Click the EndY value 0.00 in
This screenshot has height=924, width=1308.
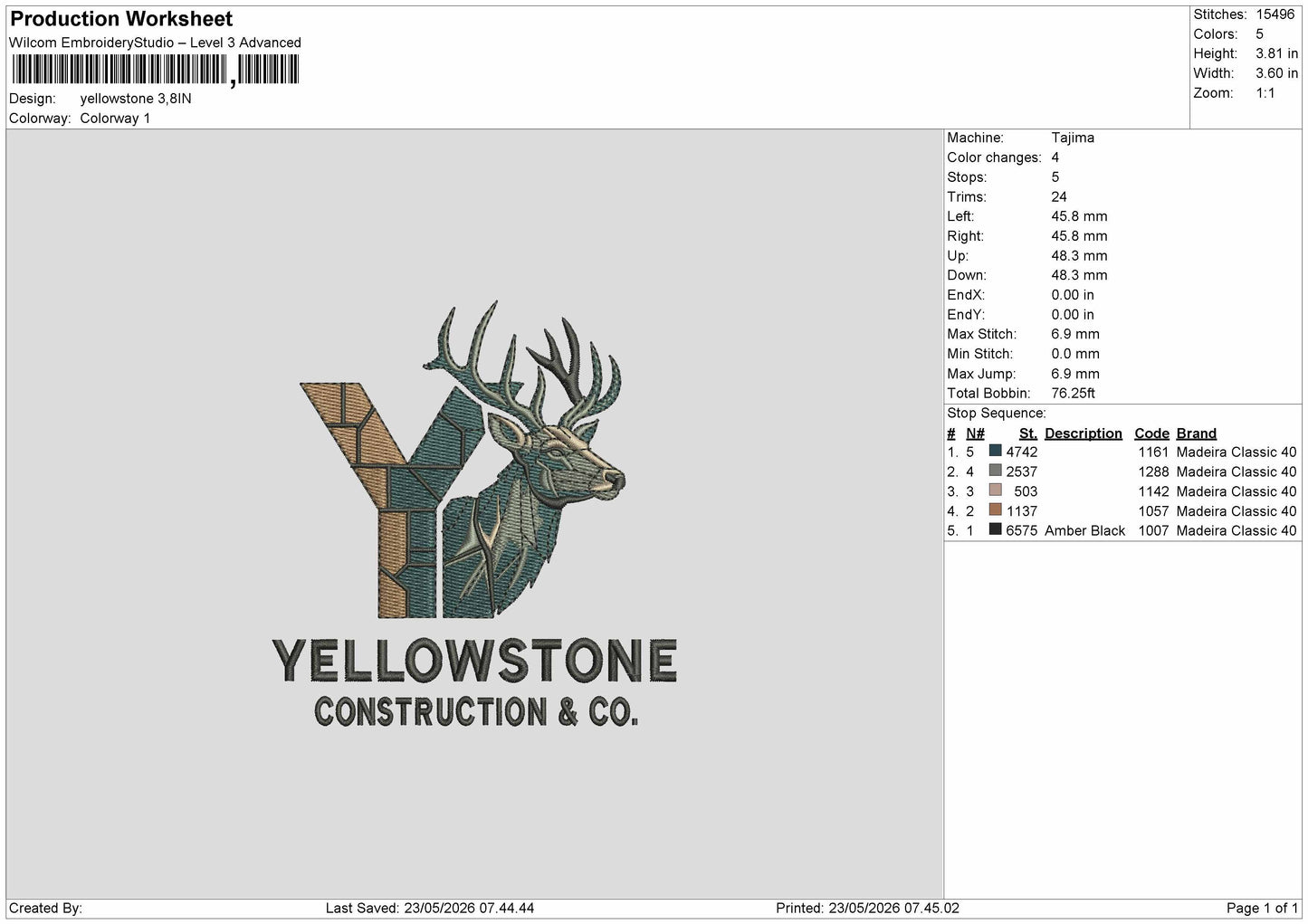(x=1073, y=315)
